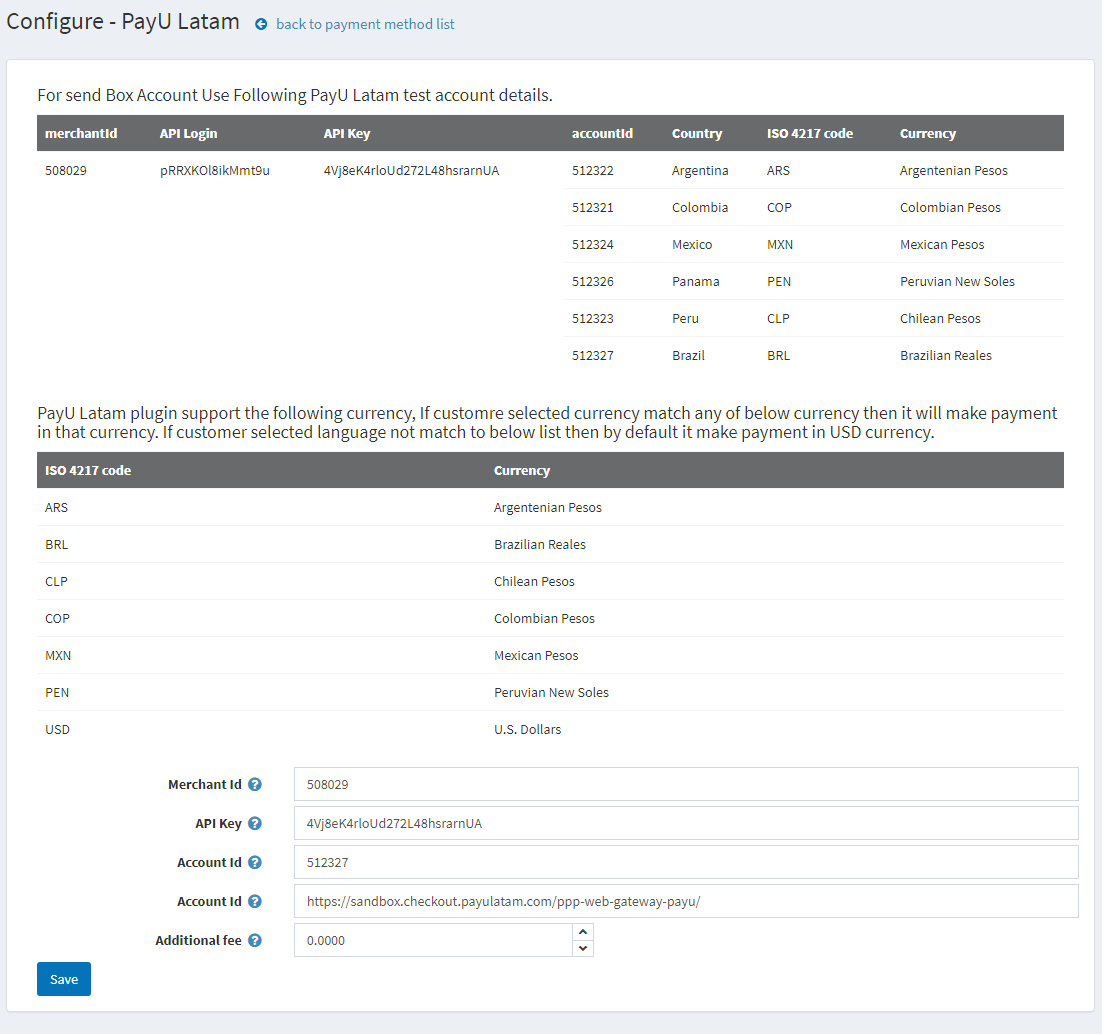This screenshot has height=1034, width=1102.
Task: Select API Login pRRXKOl8ikMmt9u
Action: pyautogui.click(x=215, y=171)
